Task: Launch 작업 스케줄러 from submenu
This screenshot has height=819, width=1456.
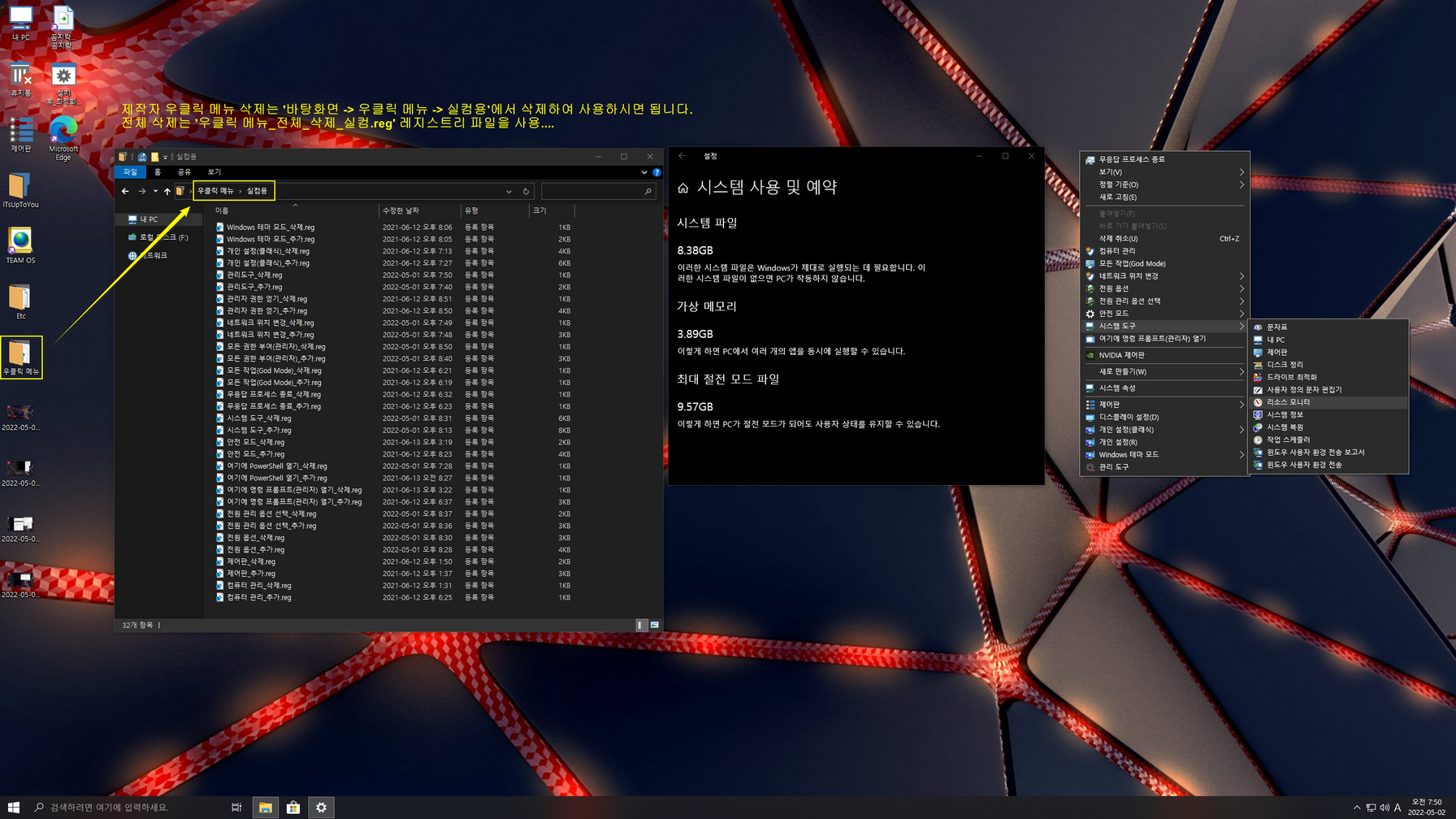Action: pos(1328,440)
